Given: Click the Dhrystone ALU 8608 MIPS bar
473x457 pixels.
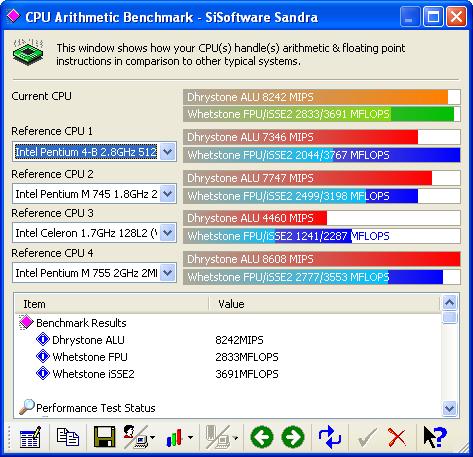Looking at the screenshot, I should click(322, 259).
